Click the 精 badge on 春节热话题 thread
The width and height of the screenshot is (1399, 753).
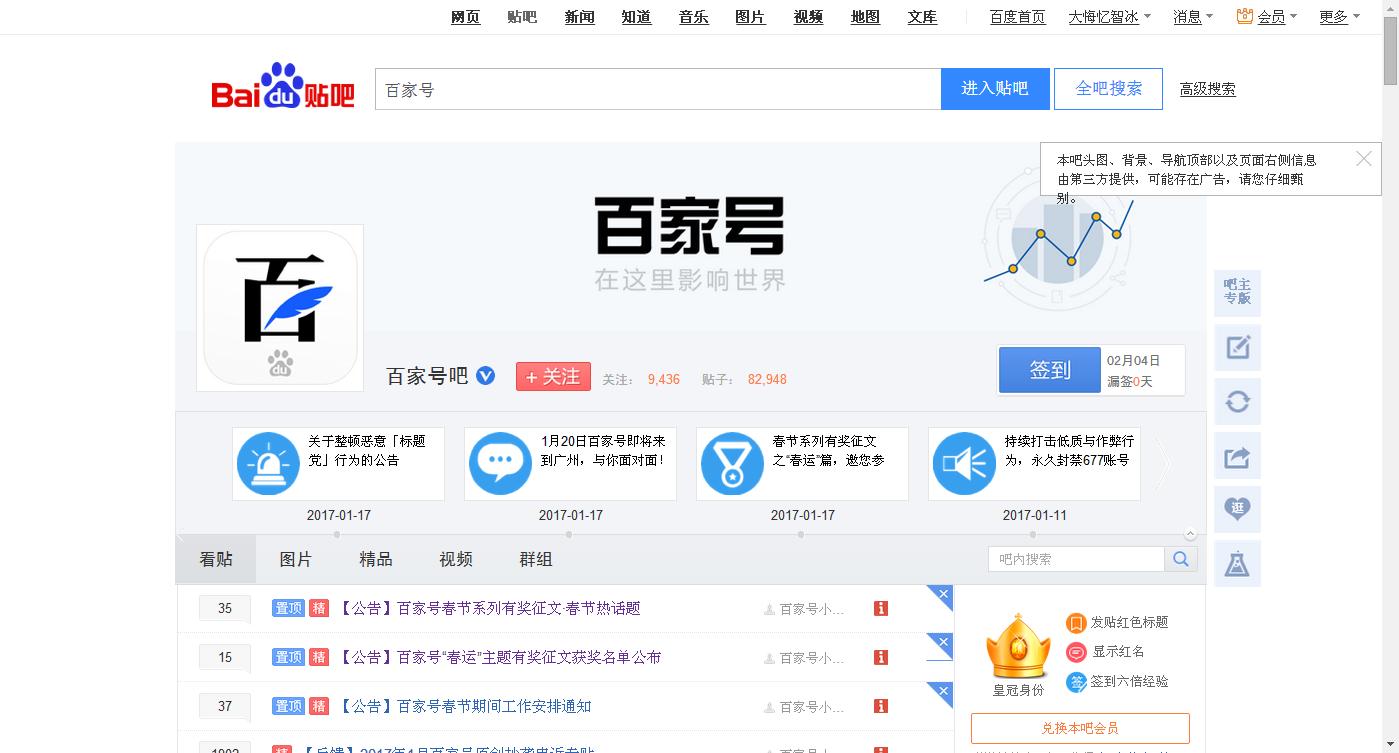click(x=319, y=608)
